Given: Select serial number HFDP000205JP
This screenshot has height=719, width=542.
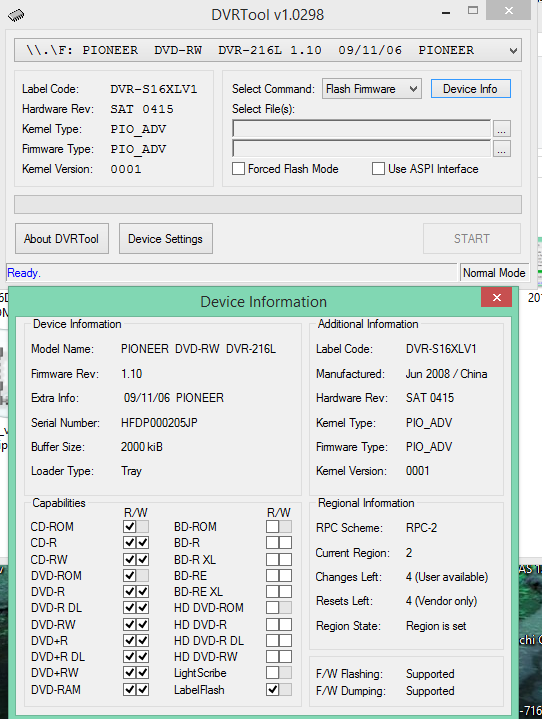Looking at the screenshot, I should point(159,423).
